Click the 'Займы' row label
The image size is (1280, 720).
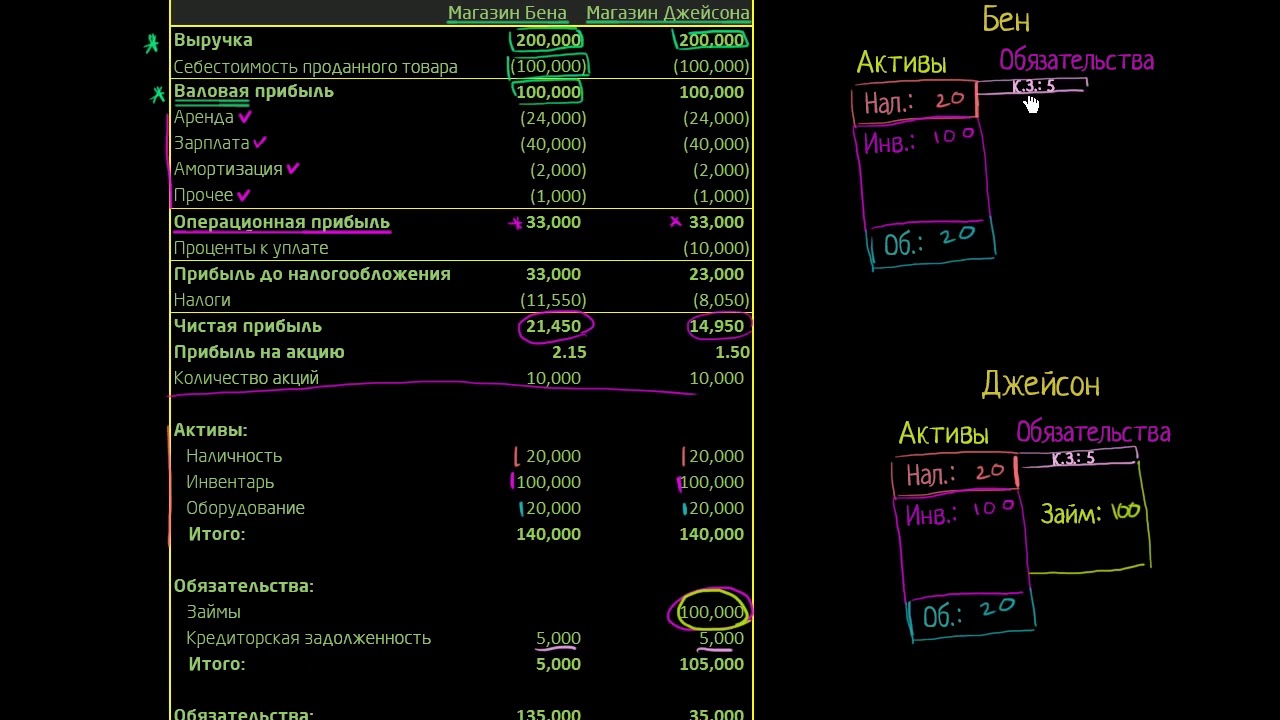213,612
